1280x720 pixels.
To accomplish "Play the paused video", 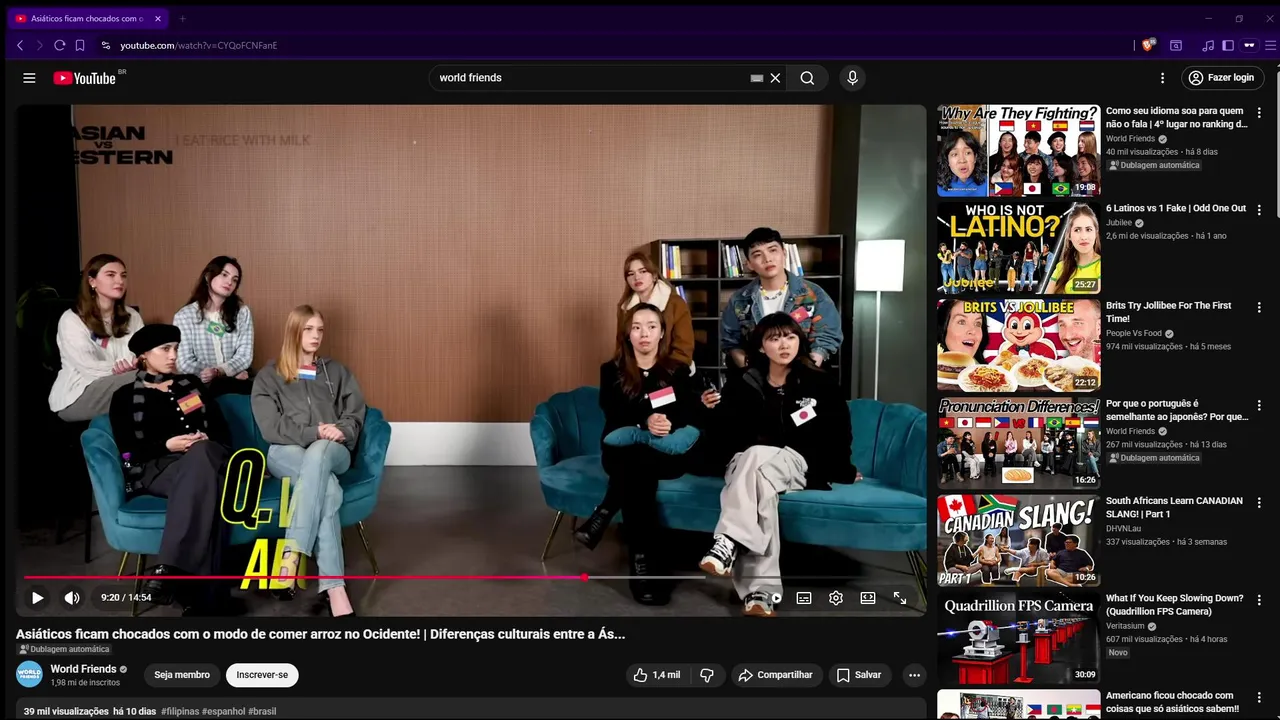I will tap(37, 598).
